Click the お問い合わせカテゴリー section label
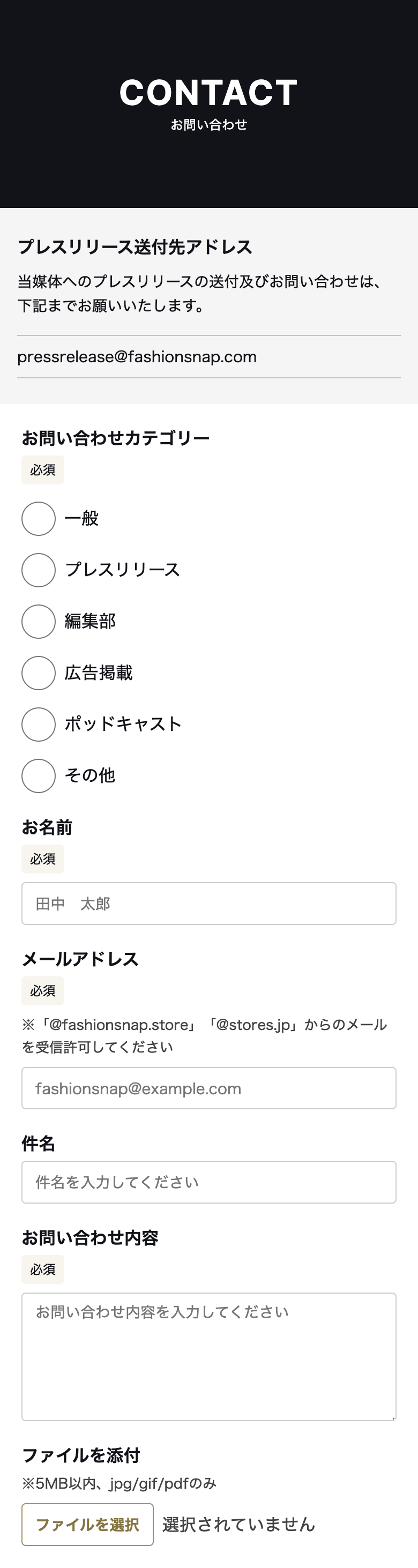The image size is (418, 1568). pos(116,438)
